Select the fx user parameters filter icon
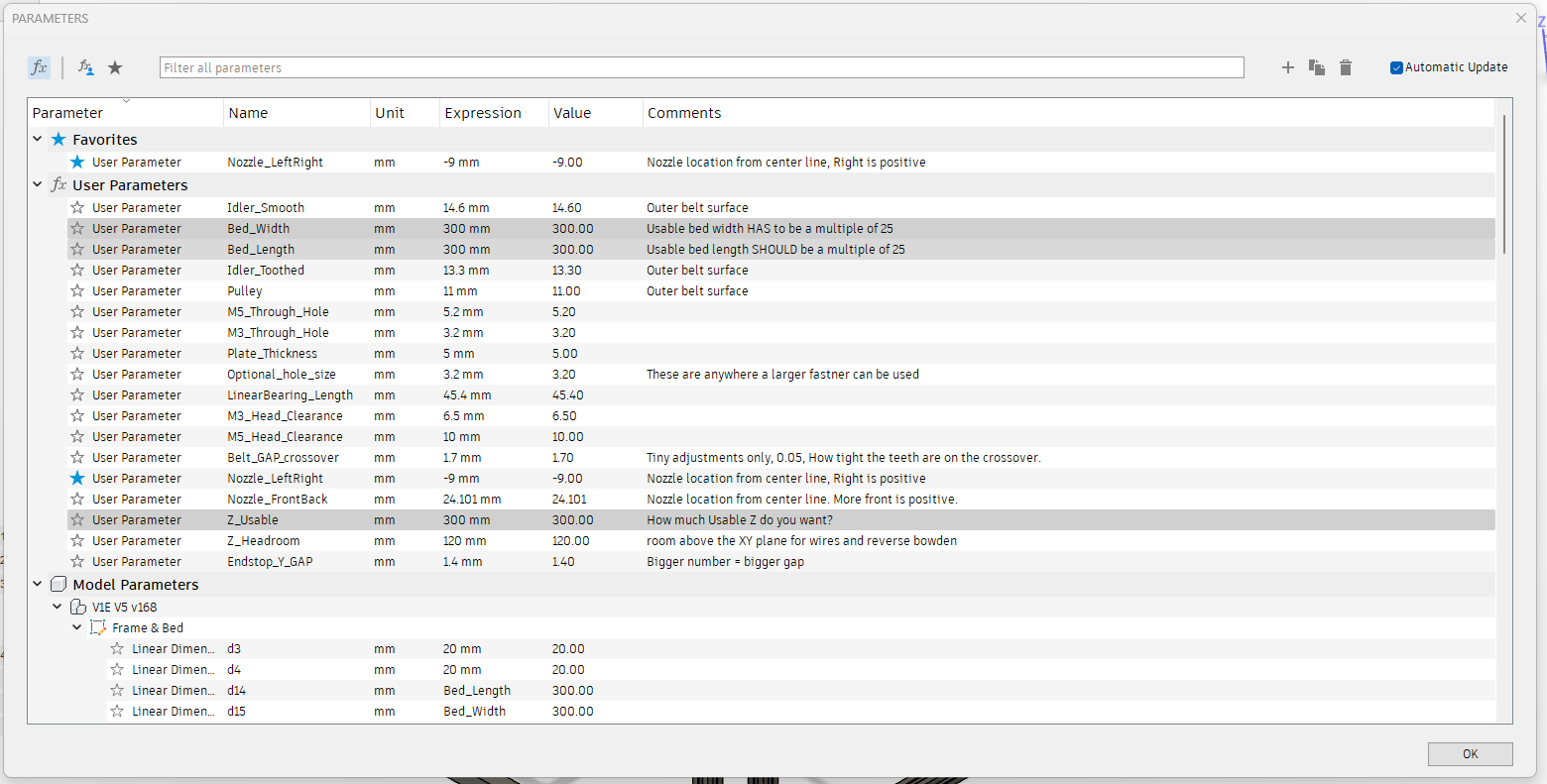Viewport: 1547px width, 784px height. 85,66
